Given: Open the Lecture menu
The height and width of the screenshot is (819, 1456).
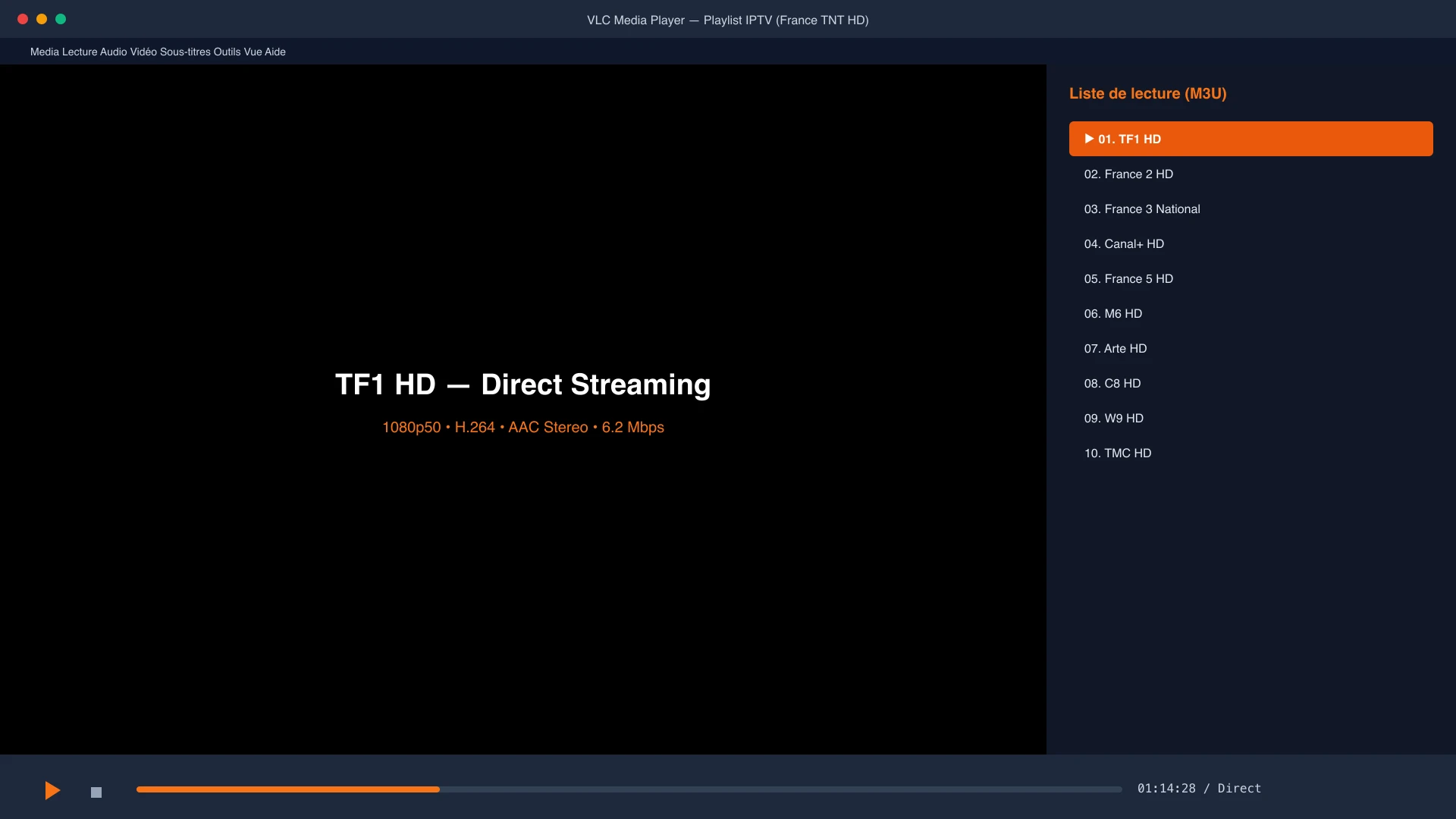Looking at the screenshot, I should coord(80,52).
